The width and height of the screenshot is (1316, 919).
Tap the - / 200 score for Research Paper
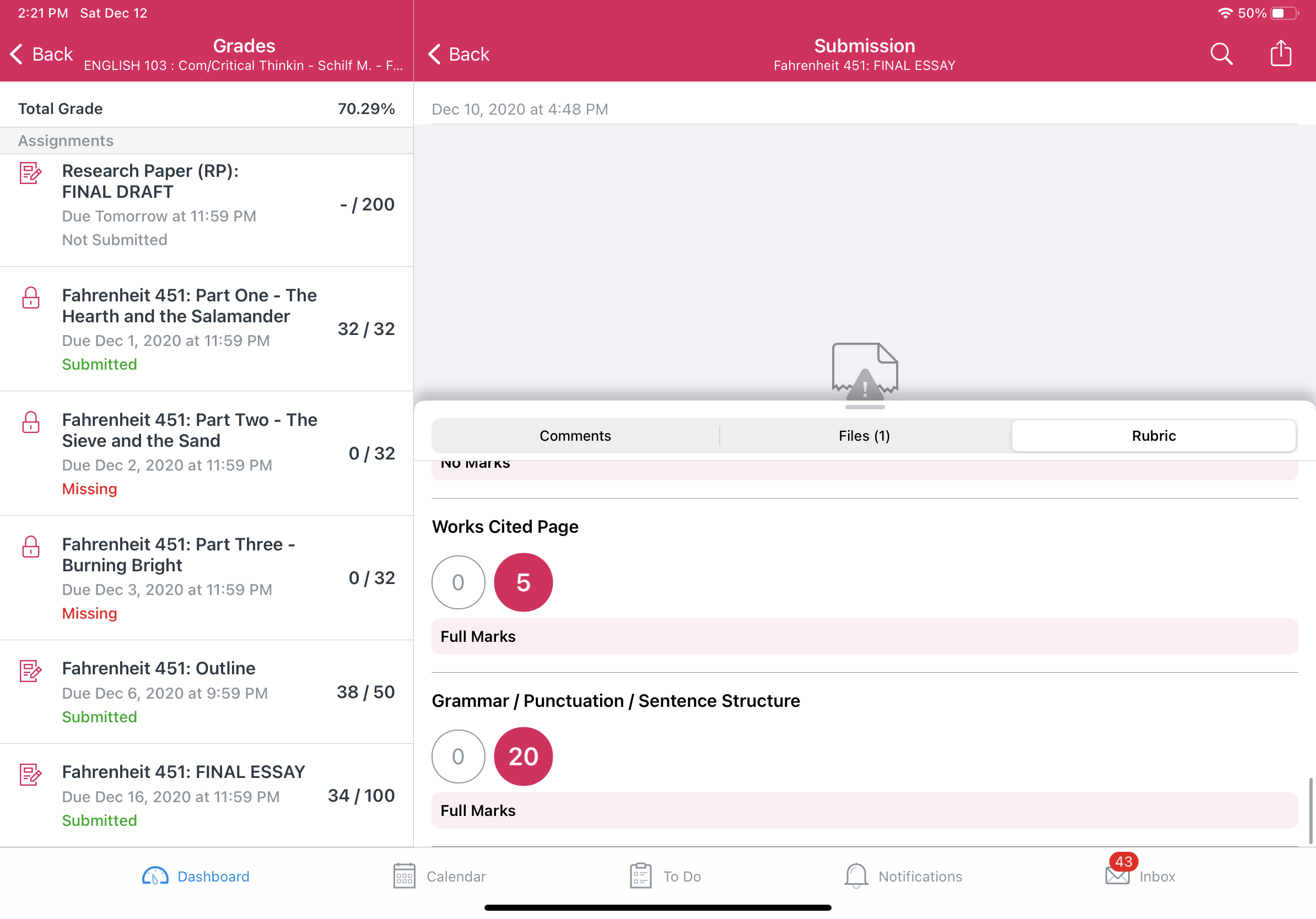pyautogui.click(x=368, y=204)
